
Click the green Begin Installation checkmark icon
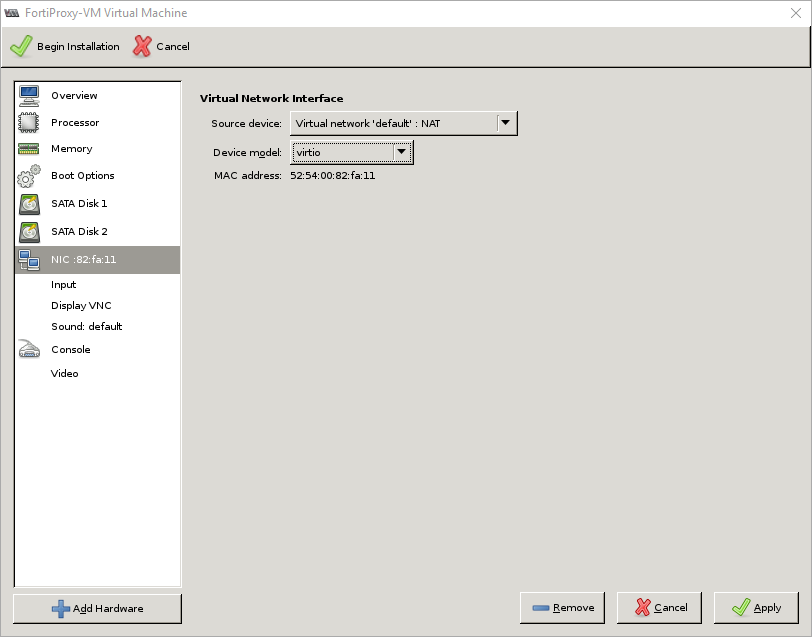tap(21, 46)
